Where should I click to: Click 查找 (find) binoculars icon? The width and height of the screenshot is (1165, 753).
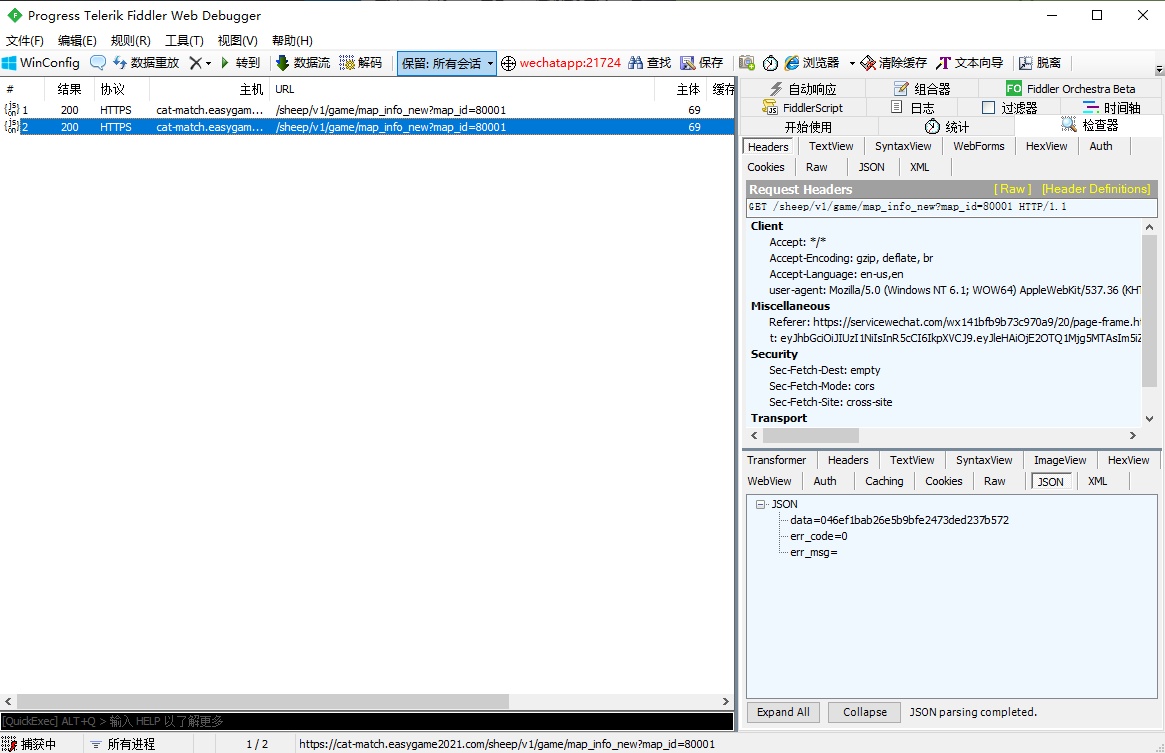[x=649, y=63]
